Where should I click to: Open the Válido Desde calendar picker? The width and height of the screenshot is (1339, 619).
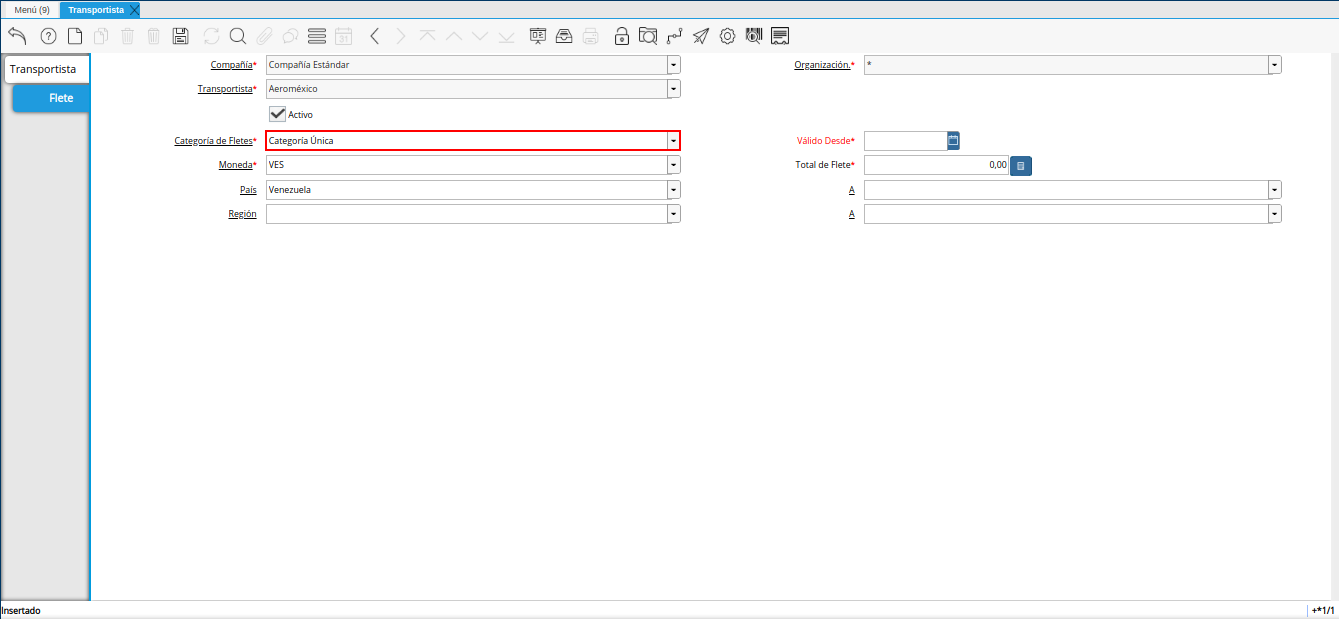click(954, 141)
